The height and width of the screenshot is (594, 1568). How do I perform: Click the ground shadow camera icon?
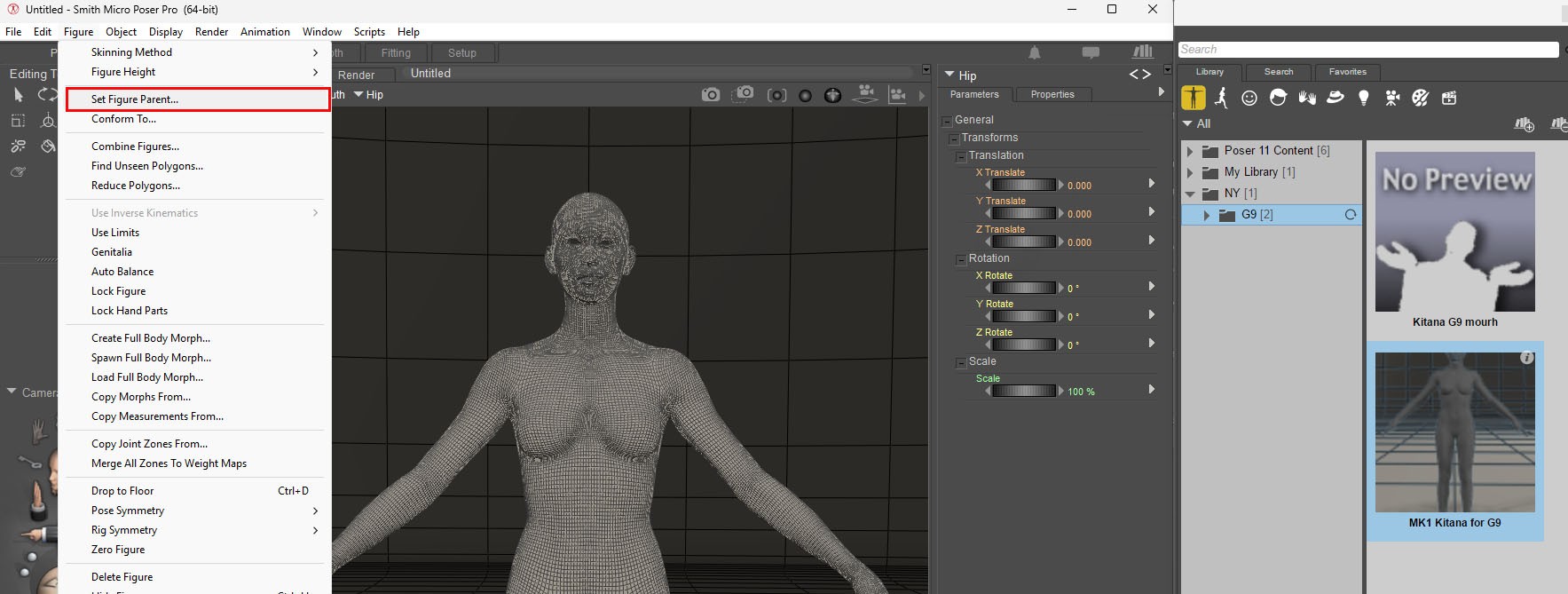865,93
